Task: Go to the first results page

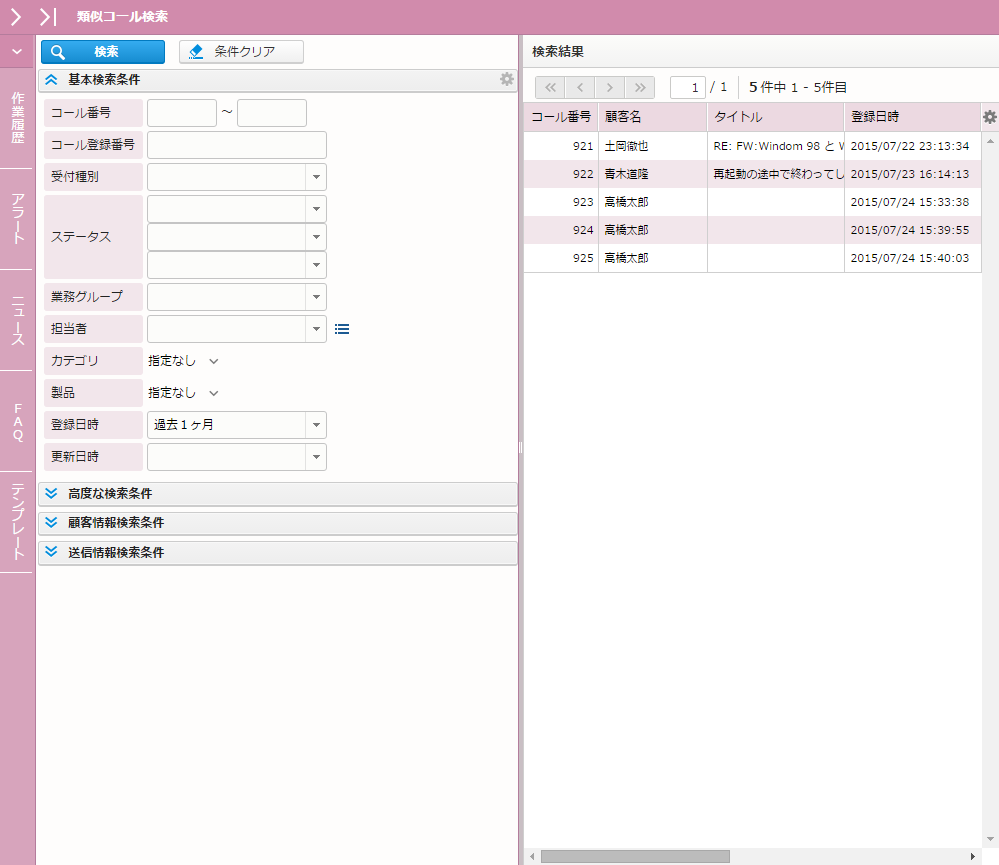Action: point(550,87)
